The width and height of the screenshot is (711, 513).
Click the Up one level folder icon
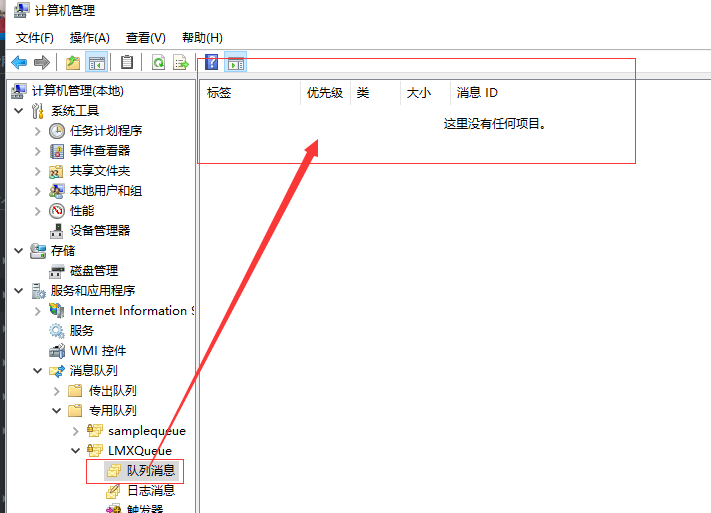(73, 62)
